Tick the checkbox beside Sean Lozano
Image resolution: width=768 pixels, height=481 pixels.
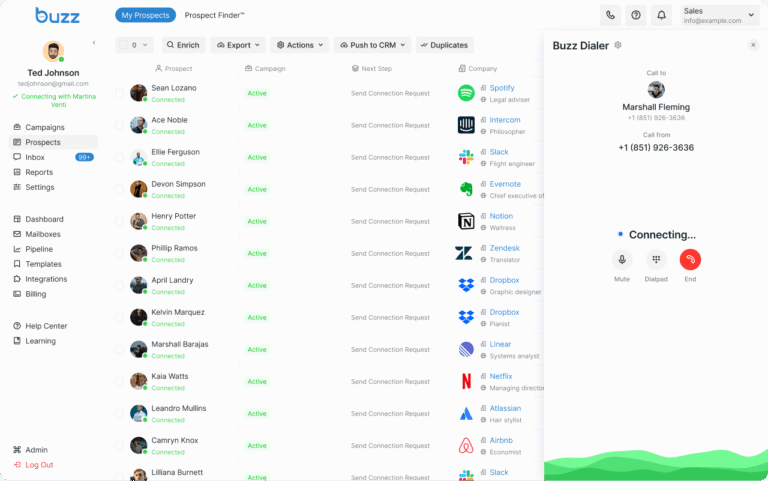(x=119, y=93)
